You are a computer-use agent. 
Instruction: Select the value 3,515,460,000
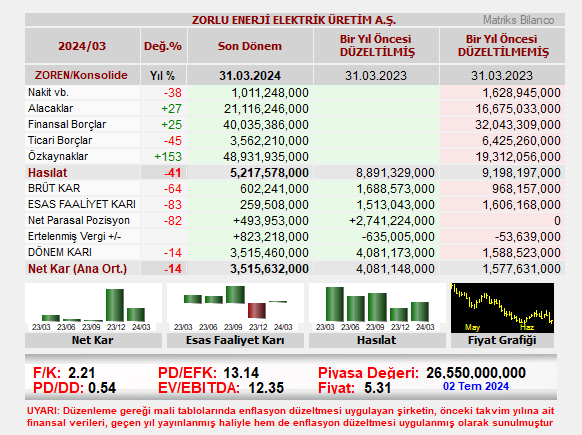pyautogui.click(x=269, y=253)
